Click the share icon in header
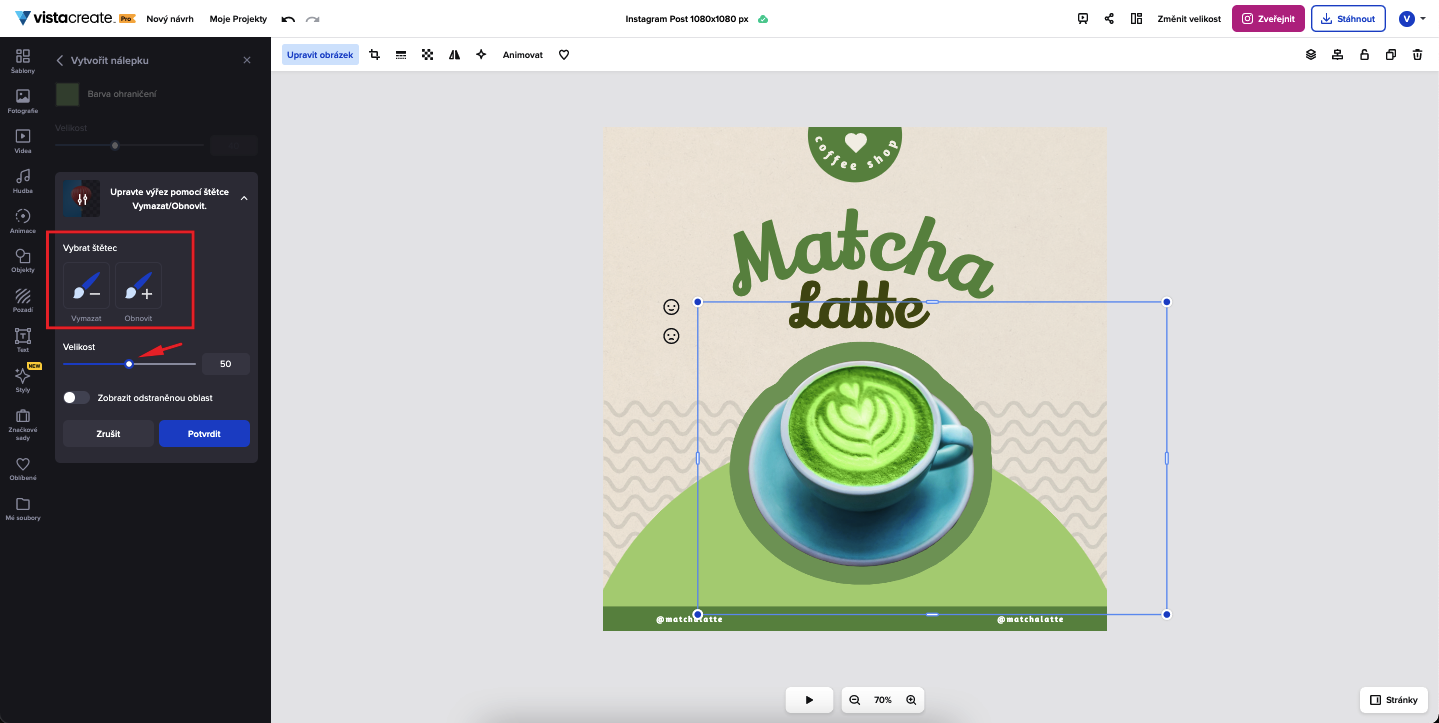Screen dimensions: 1439x723 point(1109,19)
